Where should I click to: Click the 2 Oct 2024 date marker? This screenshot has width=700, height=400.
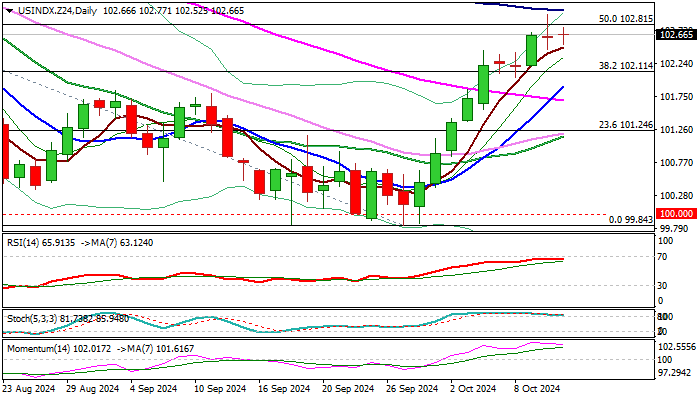click(x=473, y=389)
